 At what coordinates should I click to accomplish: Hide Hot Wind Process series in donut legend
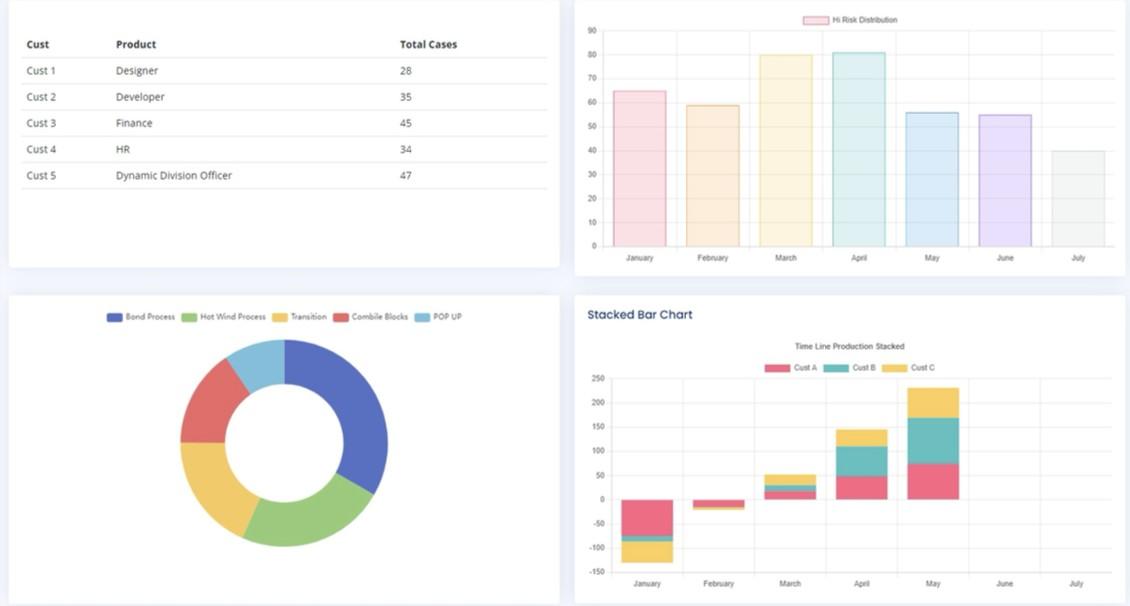tap(224, 317)
